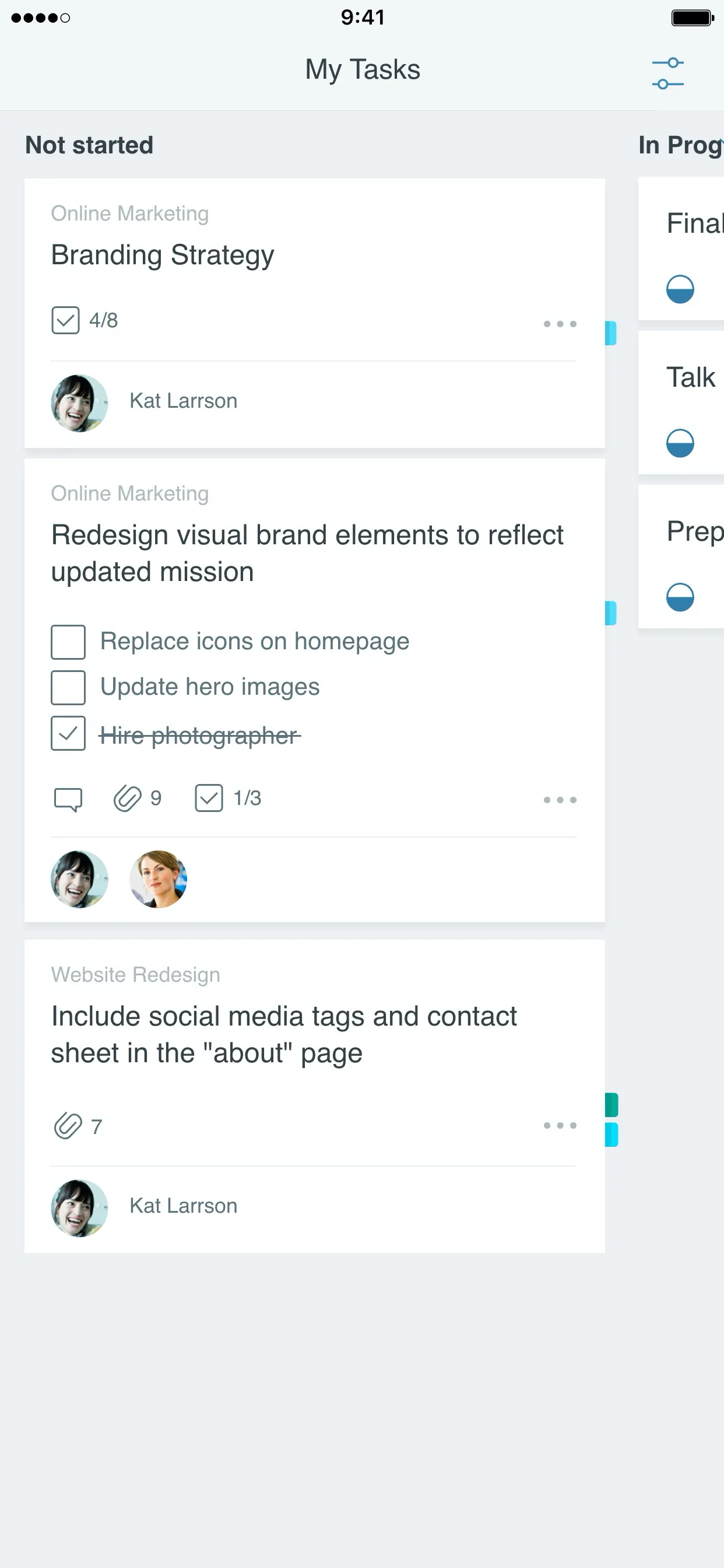Image resolution: width=724 pixels, height=1568 pixels.
Task: Tap the half-filled status icon on Talk card
Action: tap(680, 443)
